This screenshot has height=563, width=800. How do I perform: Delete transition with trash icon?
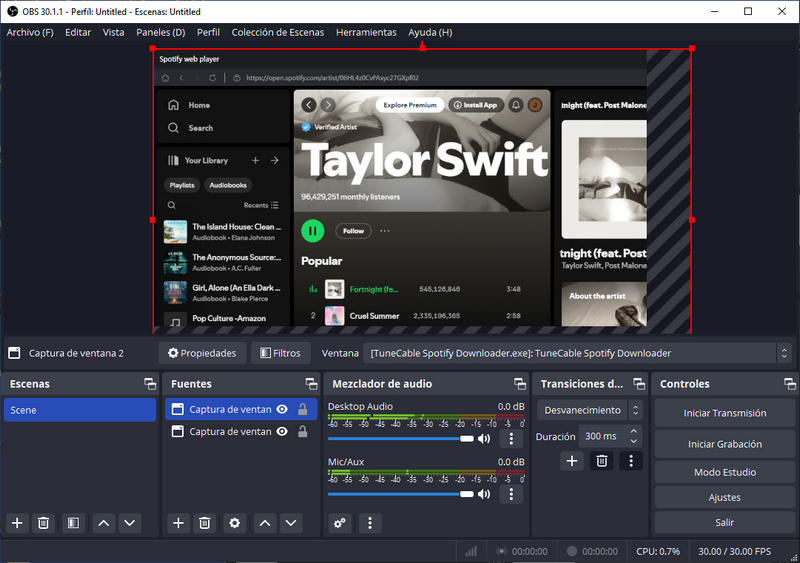602,461
